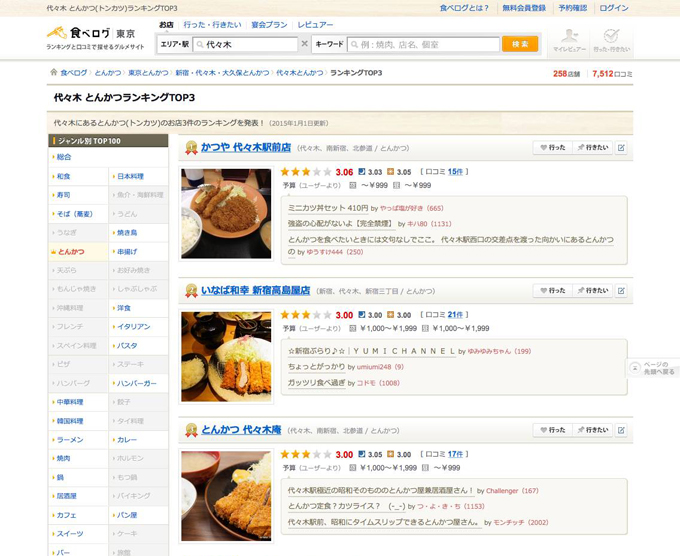Click the Tabelog logo
This screenshot has height=556, width=680.
click(x=78, y=32)
